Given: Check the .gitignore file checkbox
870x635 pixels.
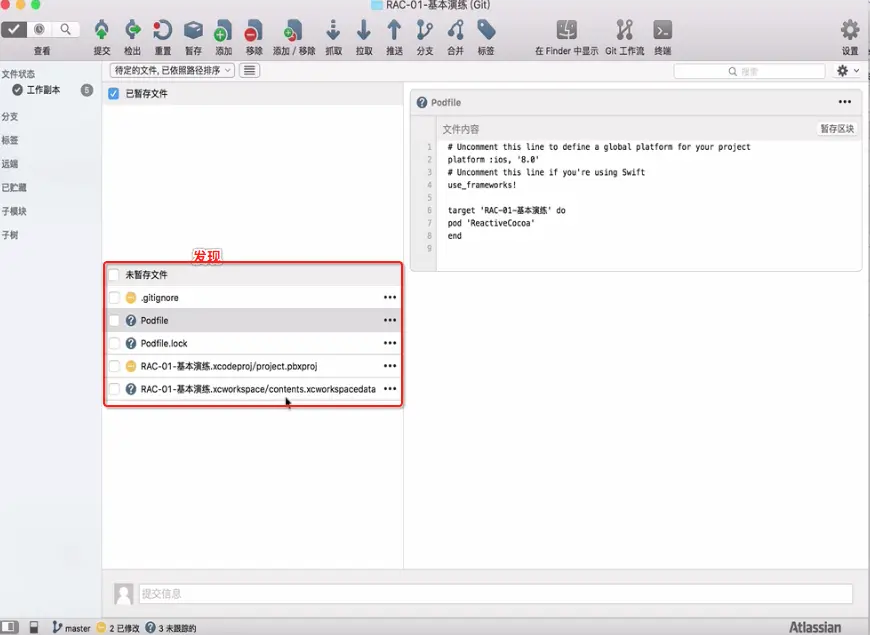Looking at the screenshot, I should [x=114, y=298].
